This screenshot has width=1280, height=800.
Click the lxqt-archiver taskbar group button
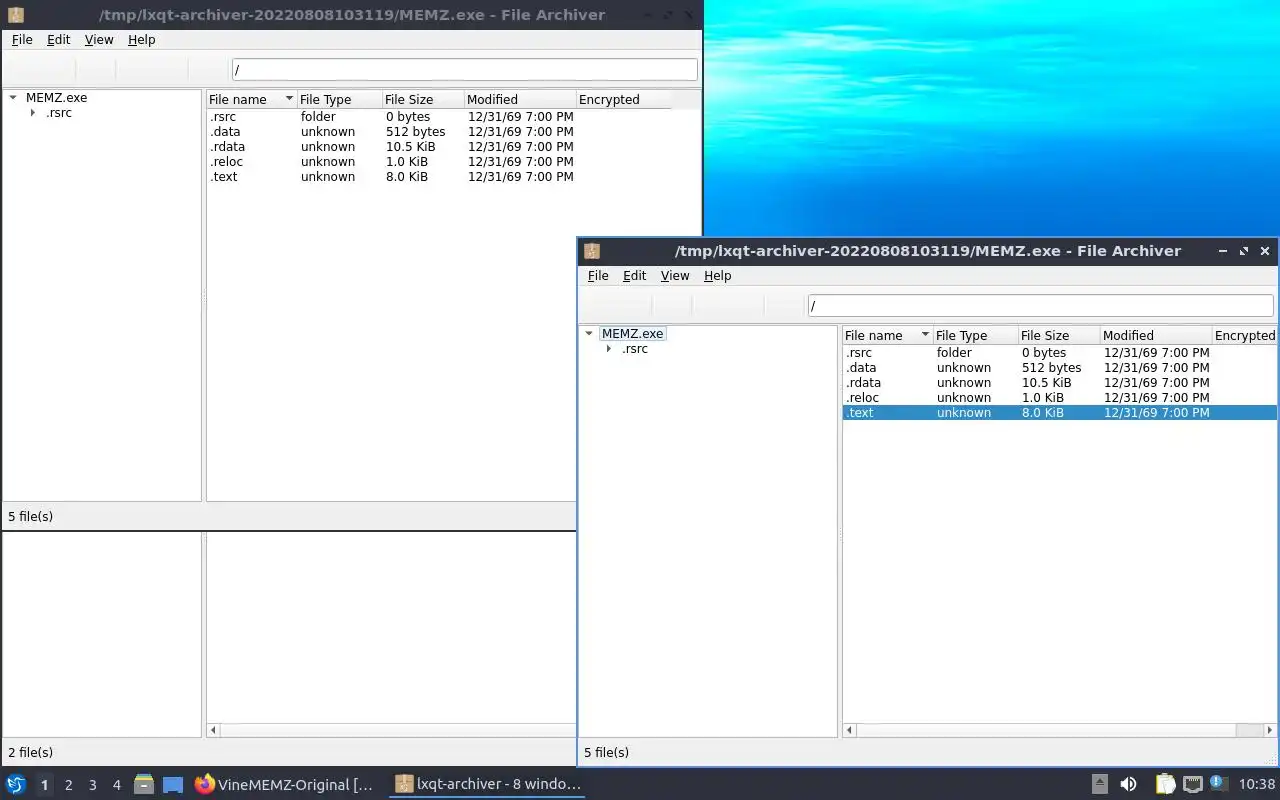point(488,785)
